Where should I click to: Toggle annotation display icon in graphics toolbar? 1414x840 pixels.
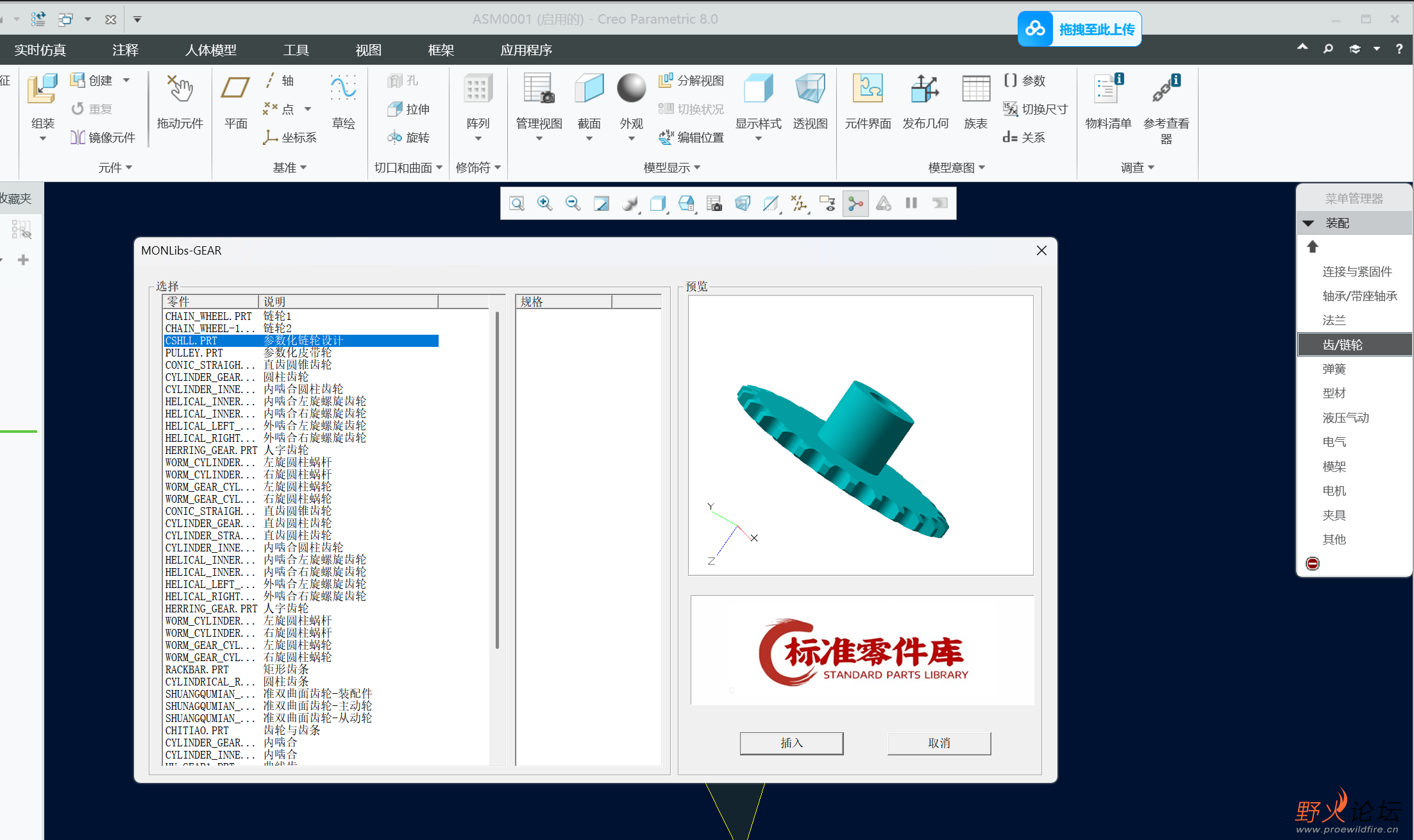coord(827,204)
